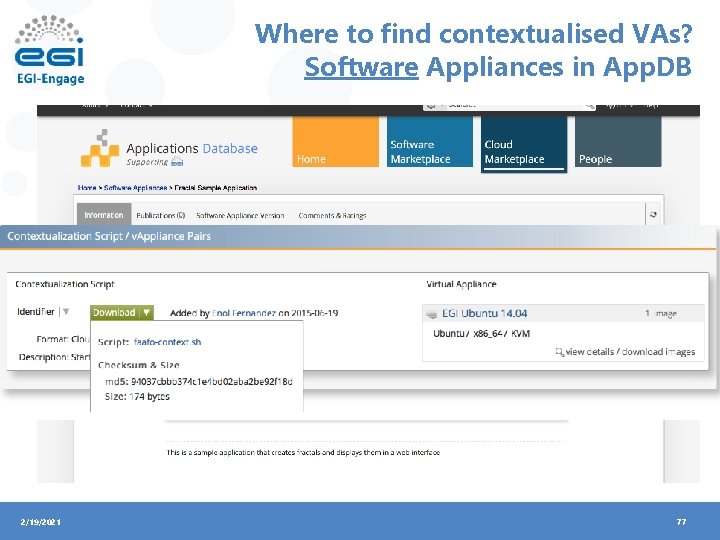
Task: Click the '1 image' count label
Action: (661, 313)
